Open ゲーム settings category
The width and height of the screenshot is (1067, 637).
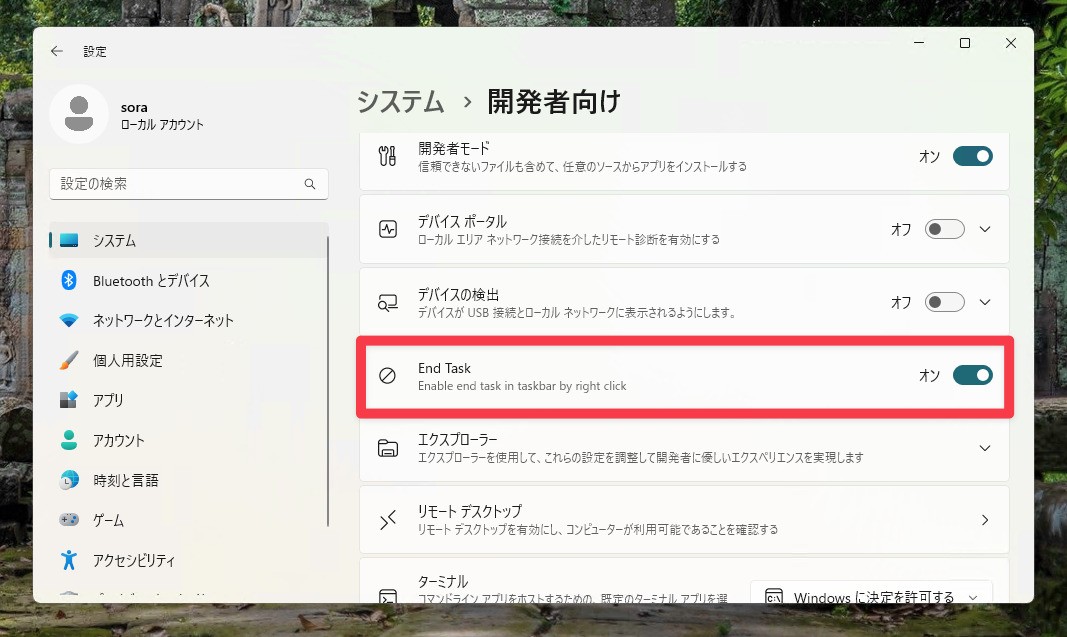point(188,520)
